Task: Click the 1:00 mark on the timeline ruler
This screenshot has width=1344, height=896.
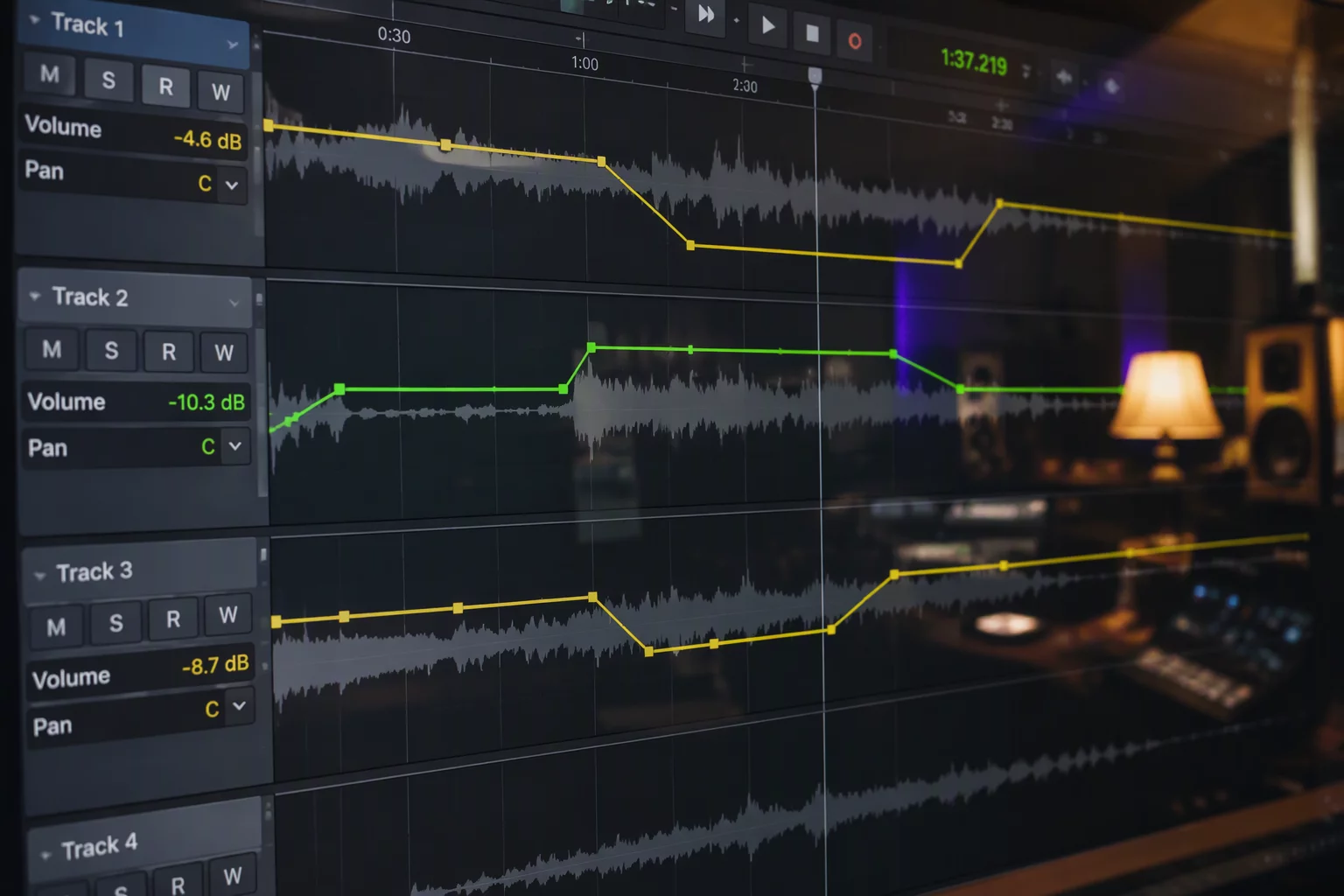Action: [x=584, y=63]
